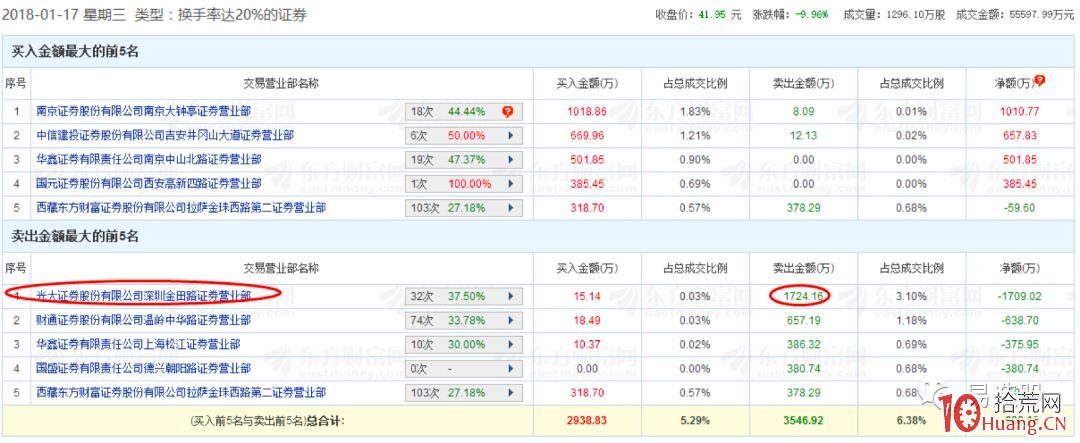Open 华鑫证券南京中山北路证券营业部 link
This screenshot has height=443, width=1080.
click(x=149, y=160)
